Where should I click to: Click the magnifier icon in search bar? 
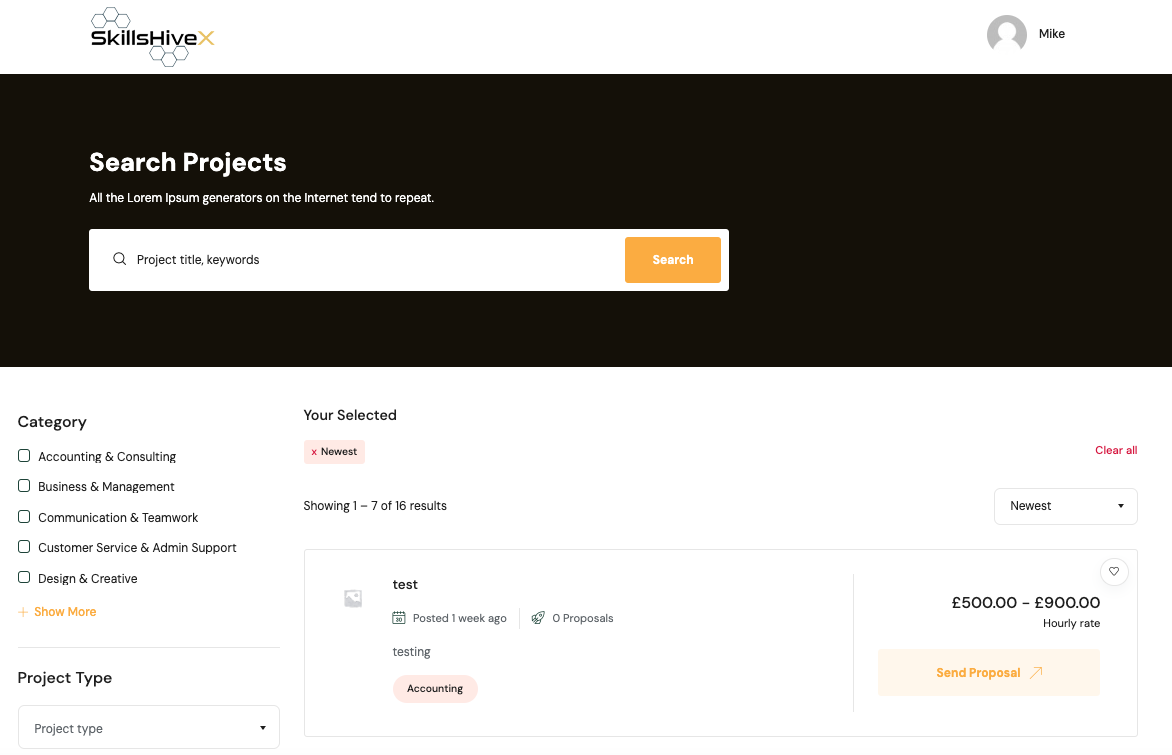(x=119, y=259)
